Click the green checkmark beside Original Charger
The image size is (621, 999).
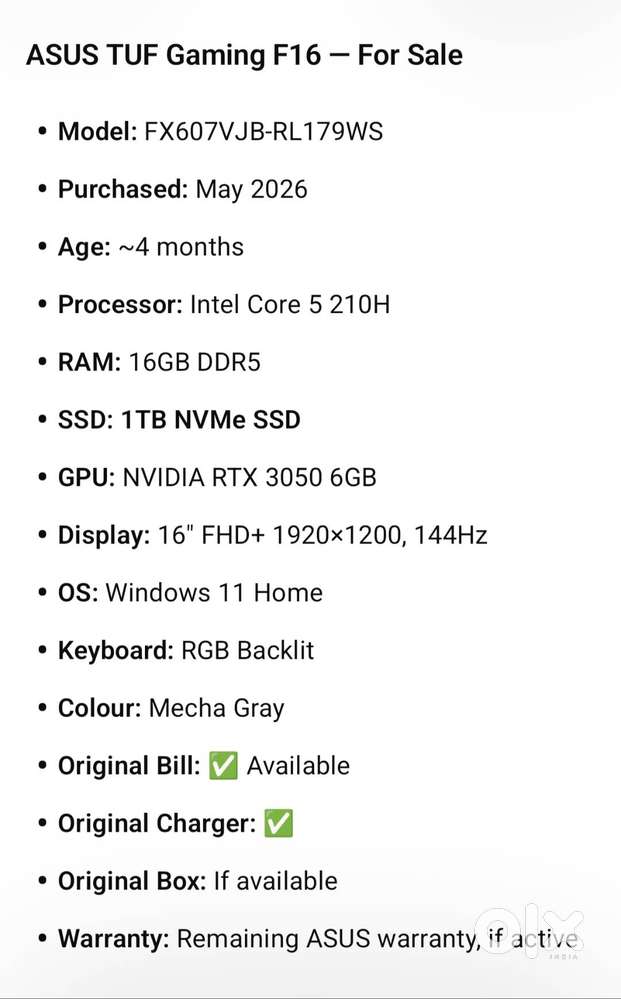[278, 823]
